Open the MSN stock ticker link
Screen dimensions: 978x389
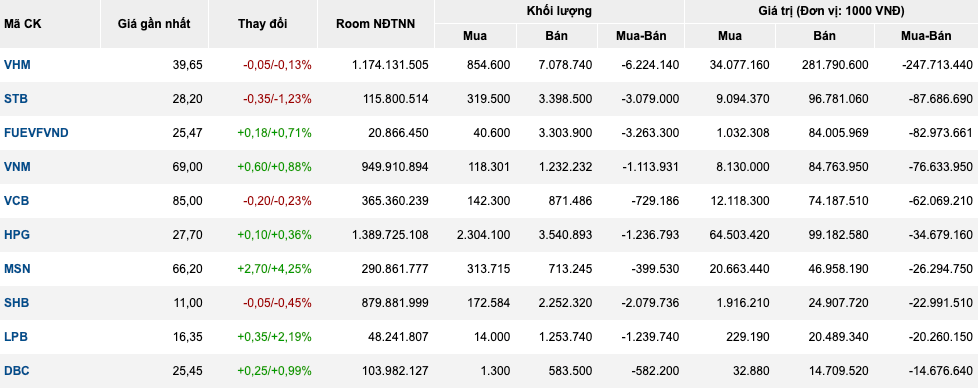tap(17, 269)
